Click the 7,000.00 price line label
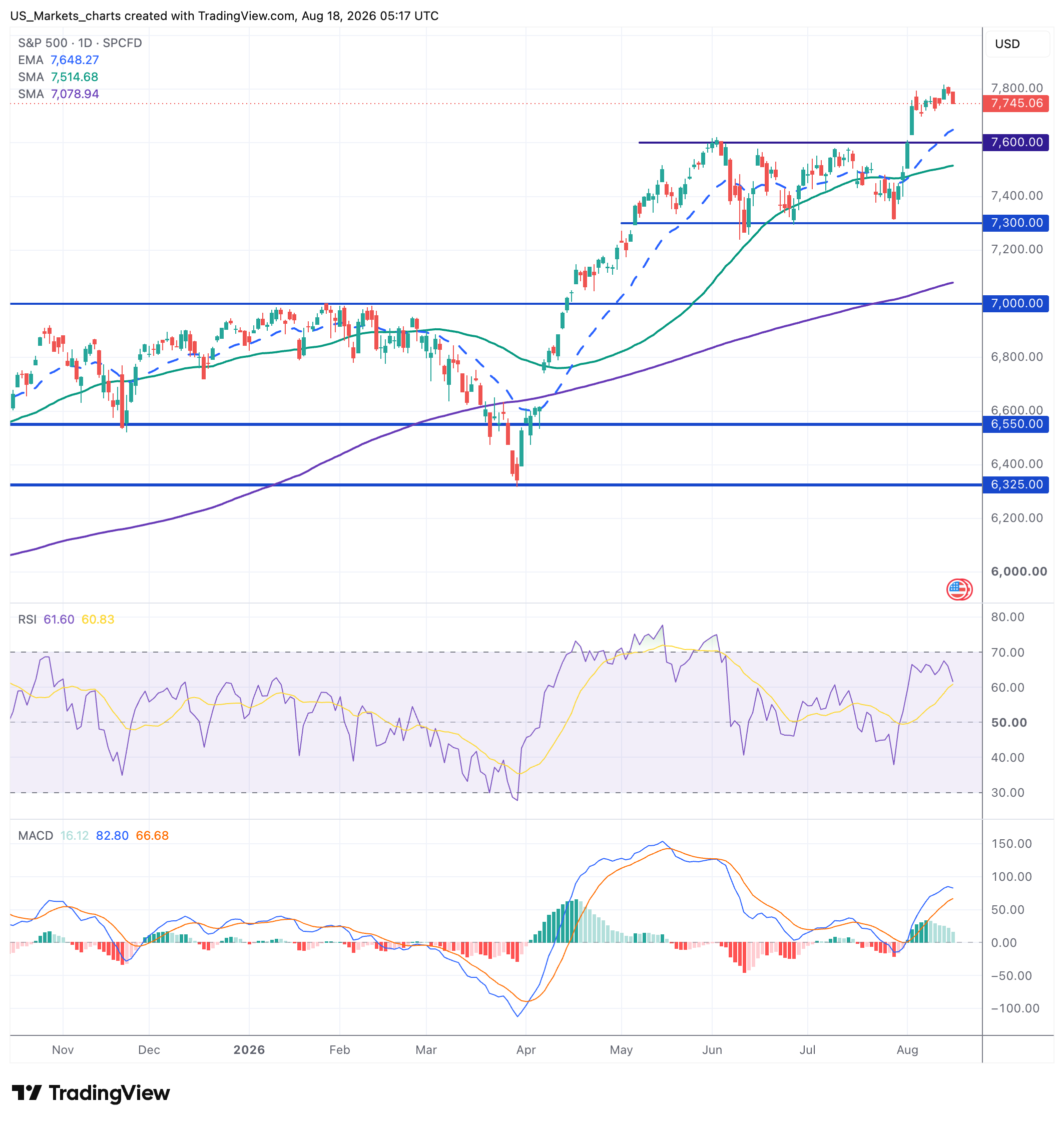Screen dimensions: 1064x1123 (x=1016, y=303)
